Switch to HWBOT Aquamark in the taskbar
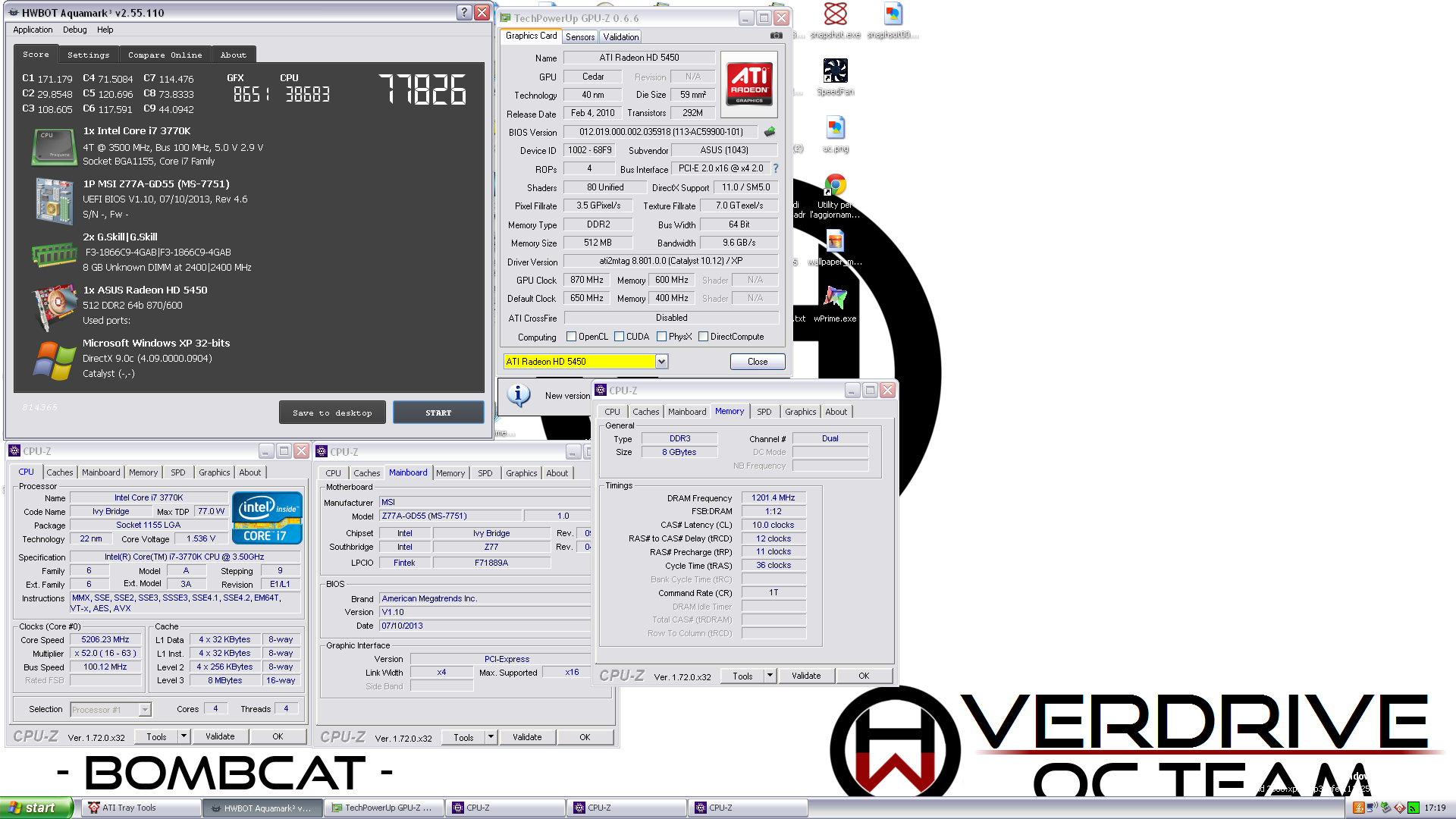The width and height of the screenshot is (1456, 819). 262,808
